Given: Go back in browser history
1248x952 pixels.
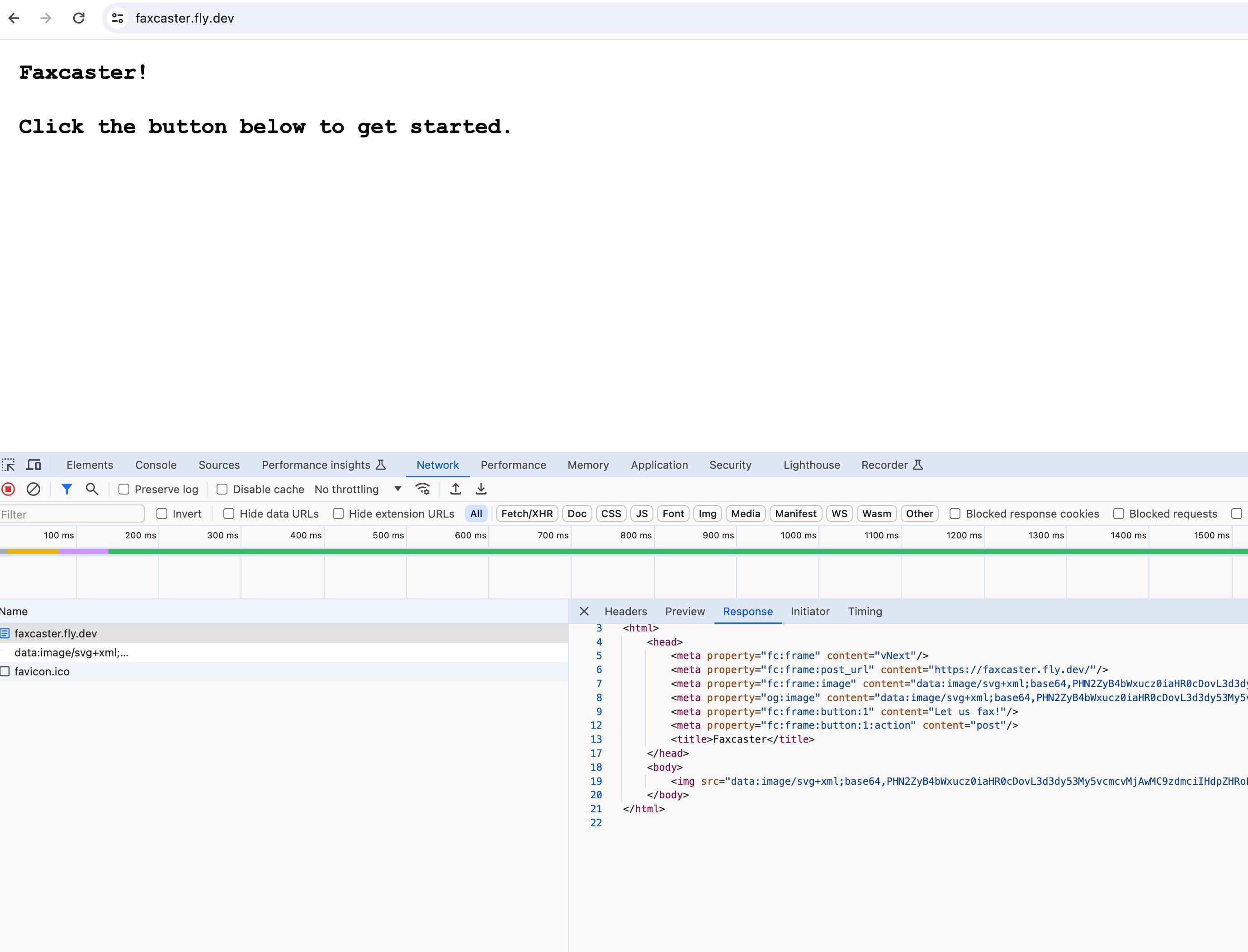Looking at the screenshot, I should pos(14,18).
